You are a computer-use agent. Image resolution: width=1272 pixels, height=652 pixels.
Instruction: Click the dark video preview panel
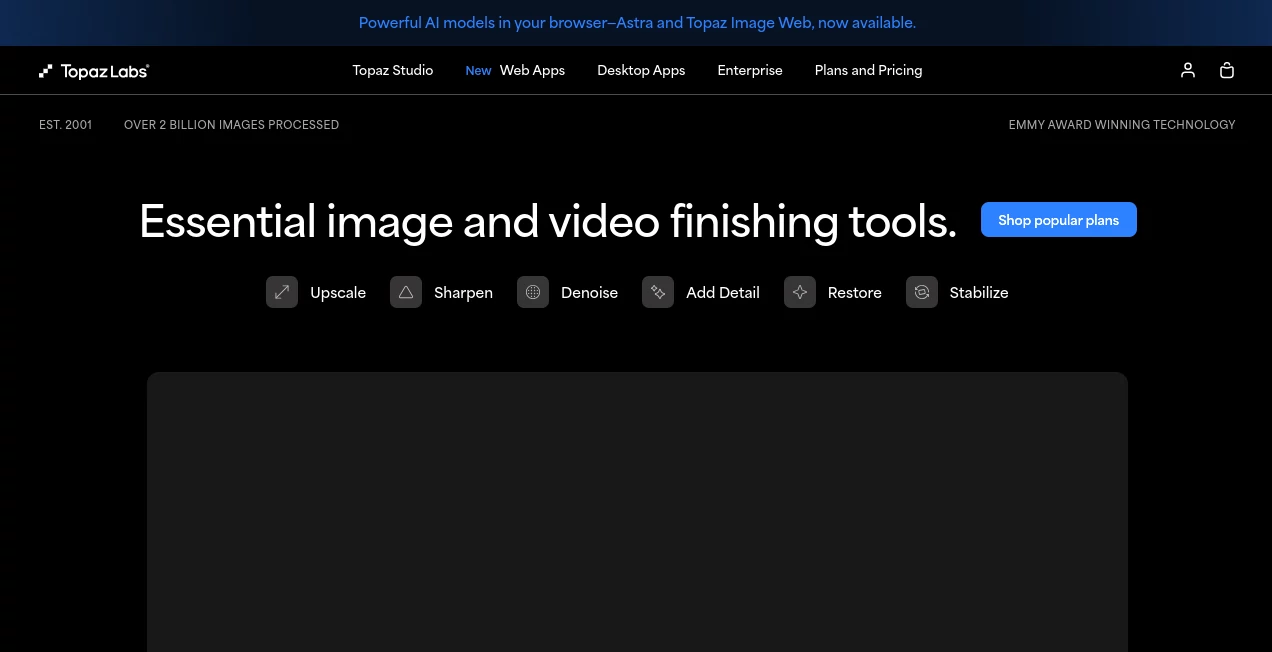637,512
